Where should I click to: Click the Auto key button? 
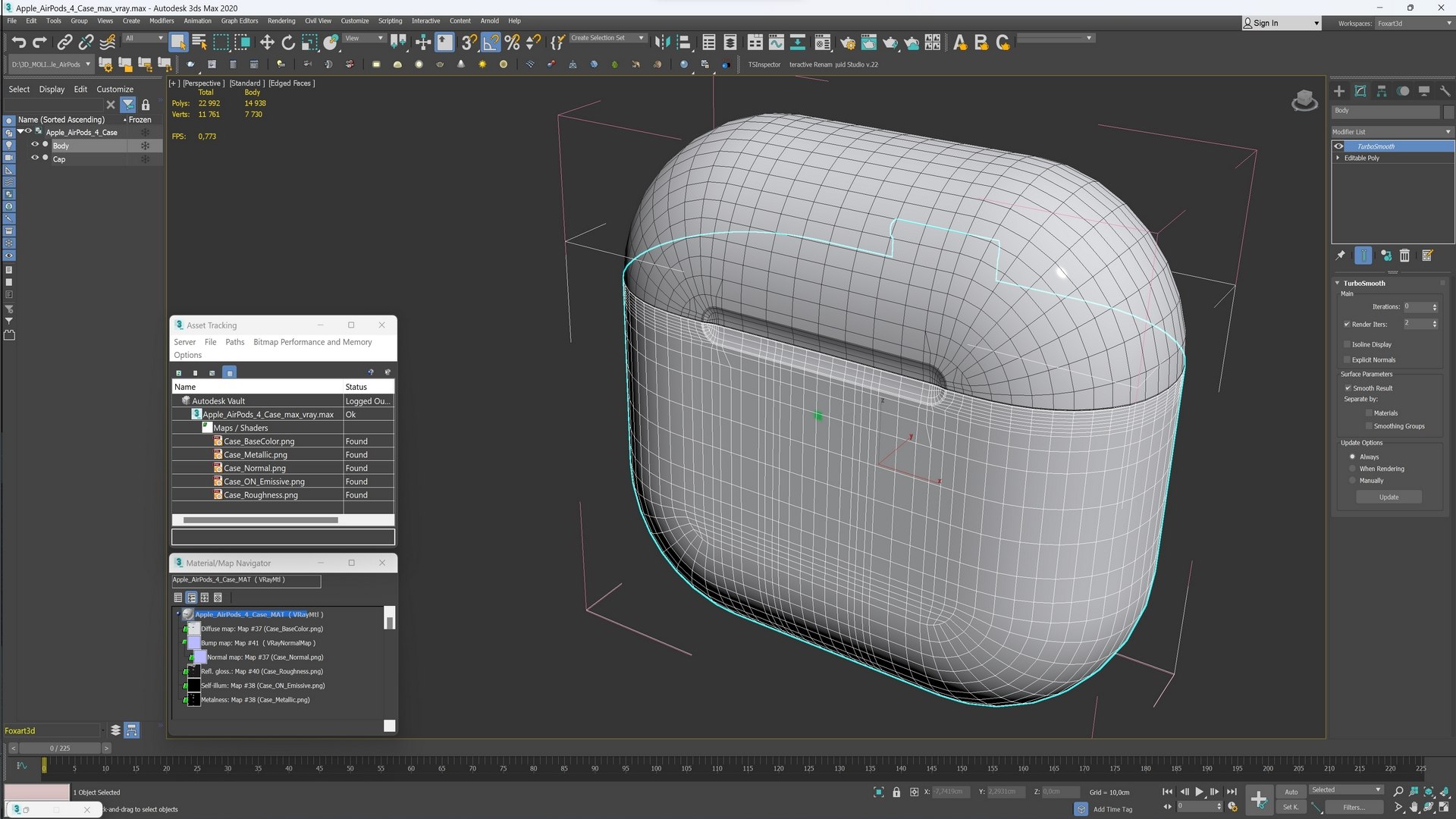(1291, 792)
